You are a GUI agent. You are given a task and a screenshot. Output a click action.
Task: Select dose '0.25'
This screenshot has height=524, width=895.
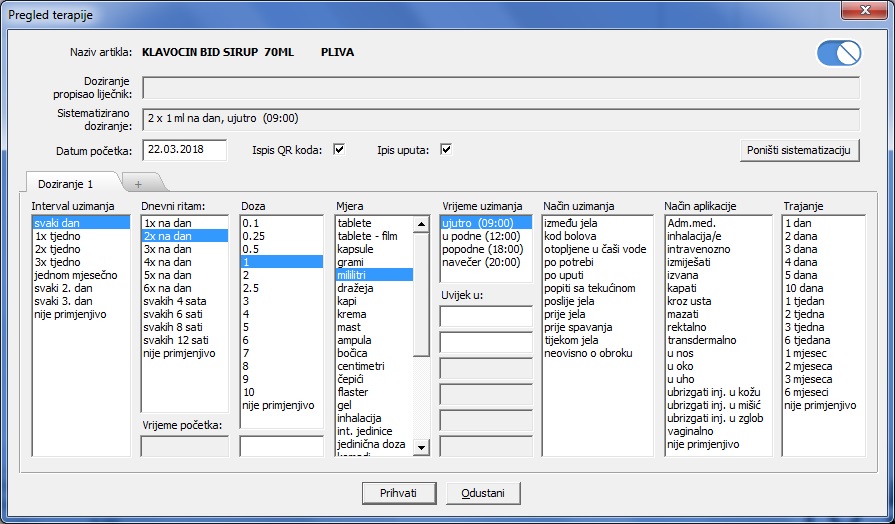click(x=282, y=236)
